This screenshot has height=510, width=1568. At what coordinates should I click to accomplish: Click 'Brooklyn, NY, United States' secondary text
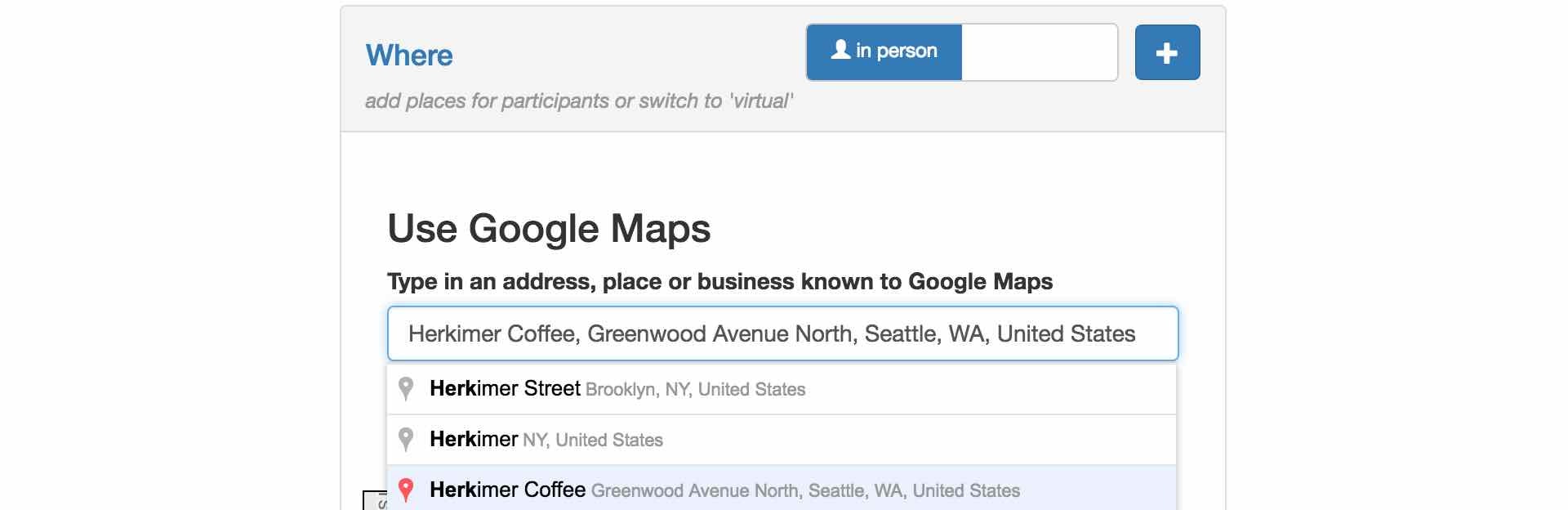tap(696, 390)
